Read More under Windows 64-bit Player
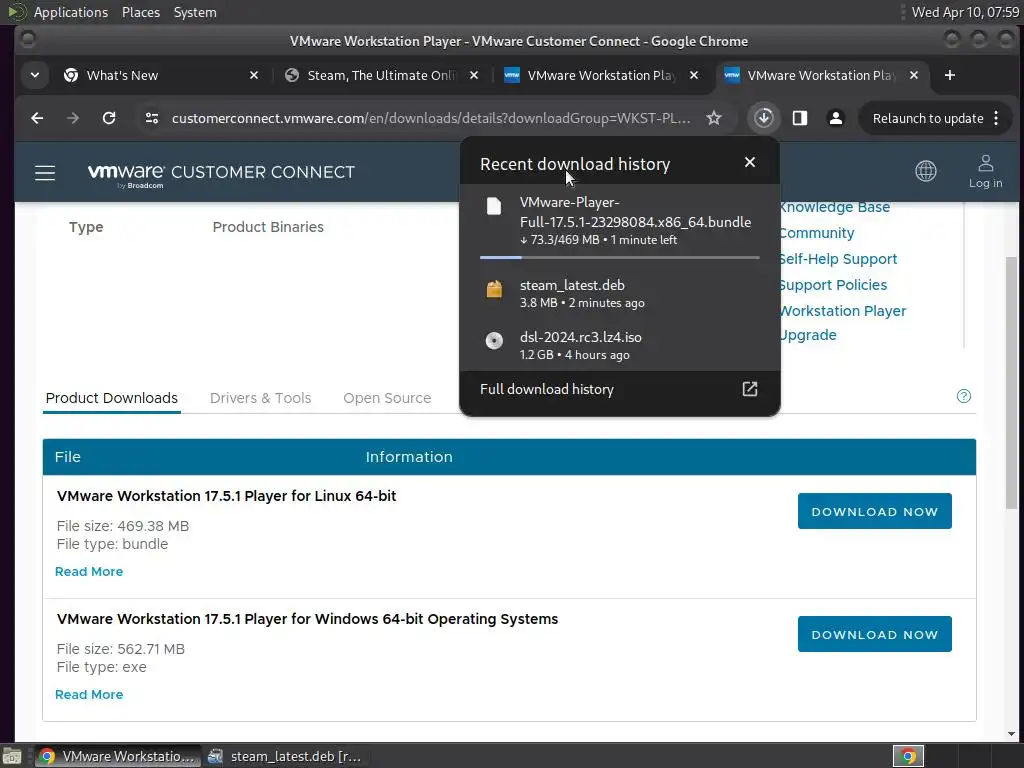The height and width of the screenshot is (768, 1024). click(x=89, y=694)
